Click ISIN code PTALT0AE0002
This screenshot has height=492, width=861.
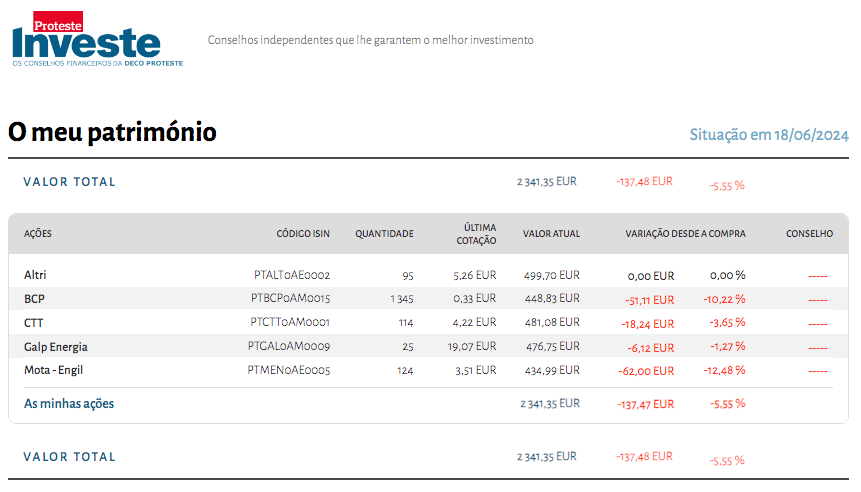tap(292, 275)
